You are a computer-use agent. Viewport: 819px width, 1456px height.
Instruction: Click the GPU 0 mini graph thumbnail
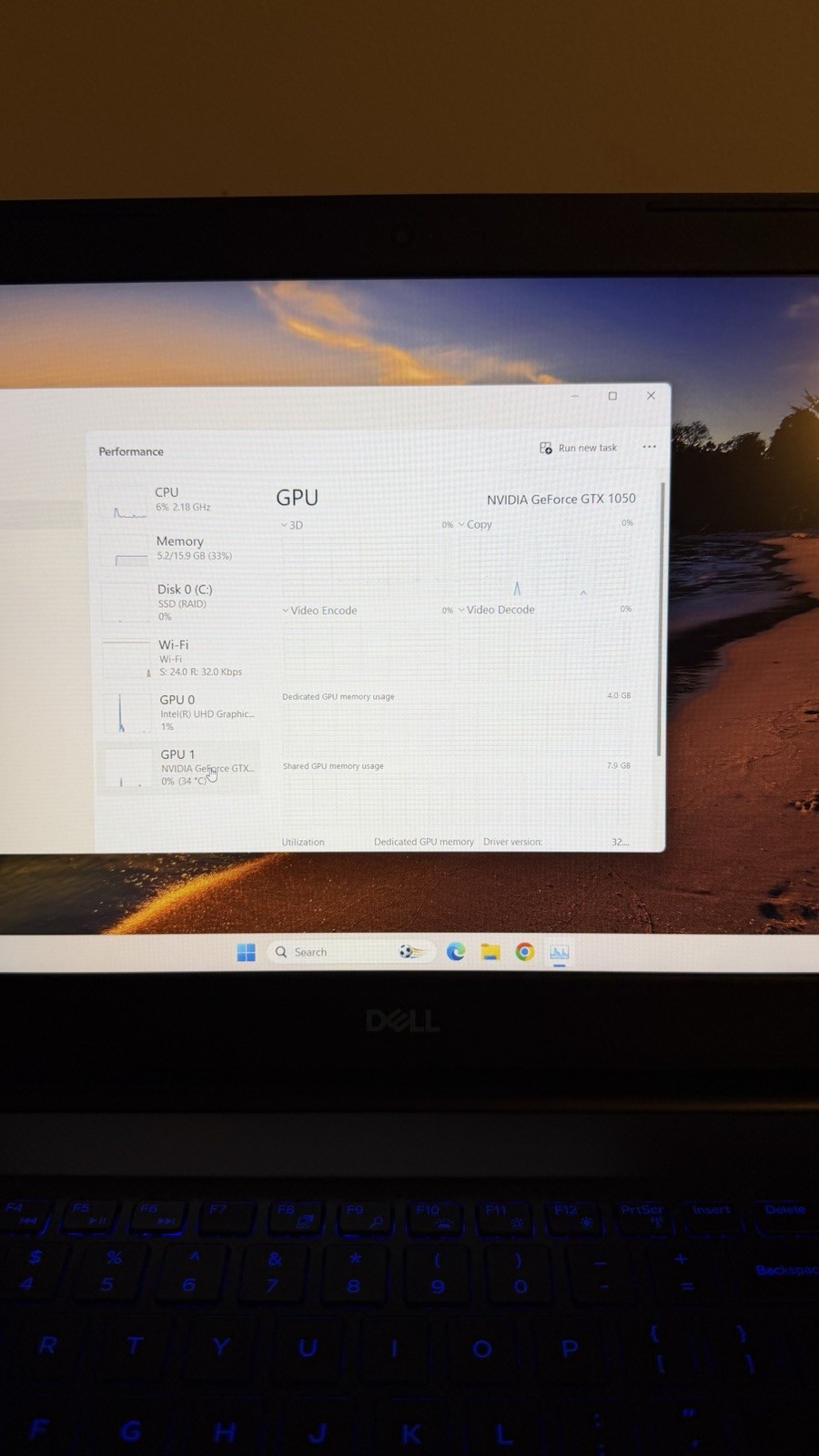point(129,713)
